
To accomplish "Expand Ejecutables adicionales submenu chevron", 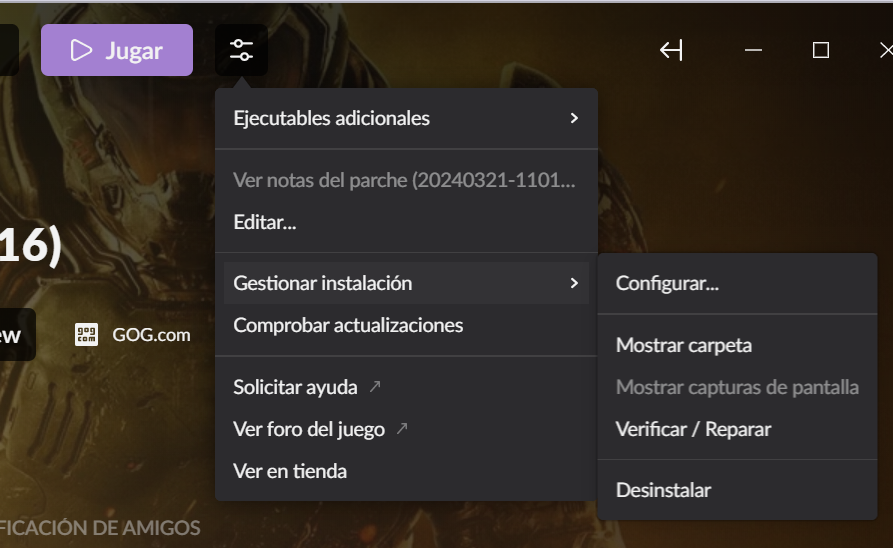I will tap(574, 118).
